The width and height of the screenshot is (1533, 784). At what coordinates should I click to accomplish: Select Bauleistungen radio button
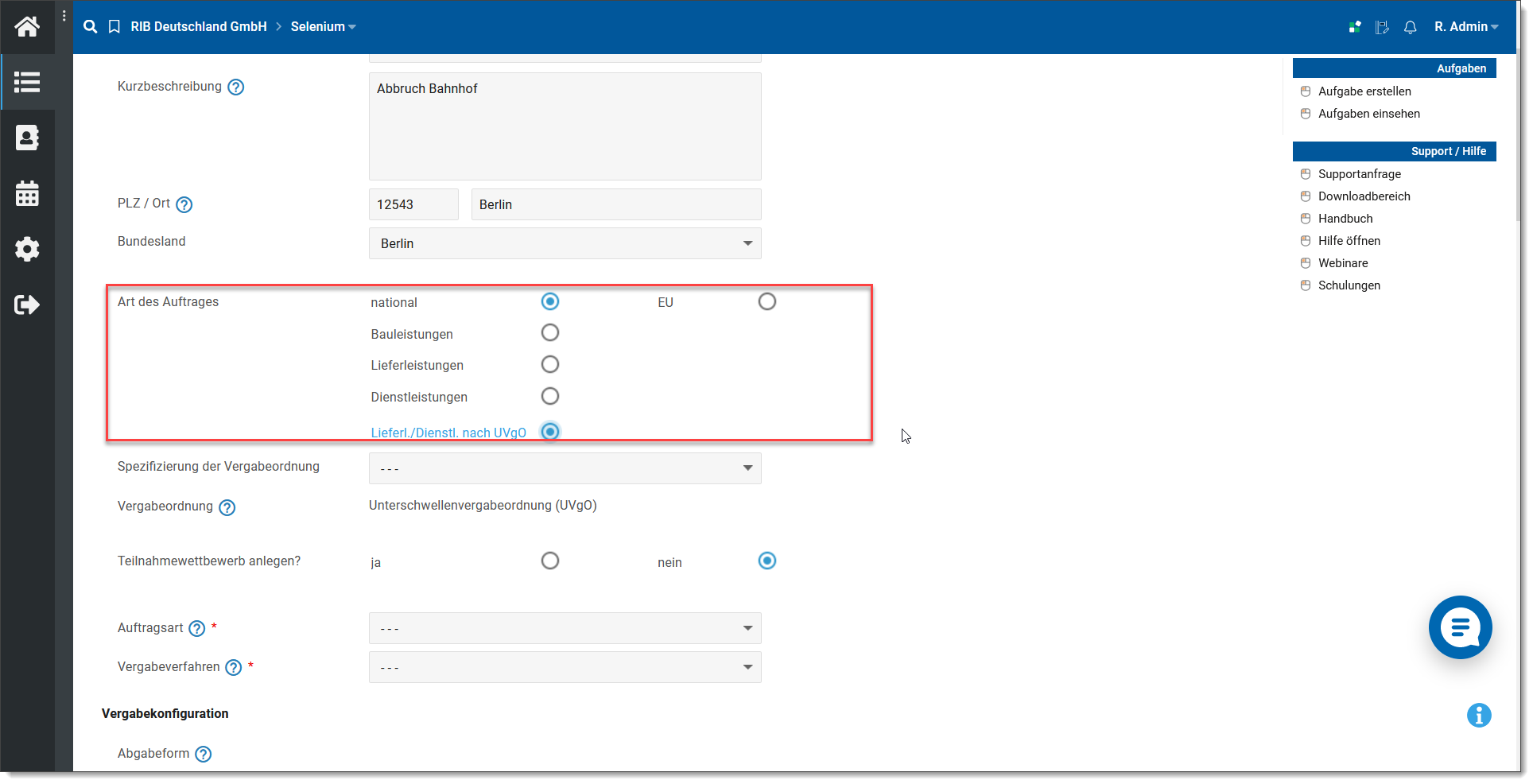[550, 332]
